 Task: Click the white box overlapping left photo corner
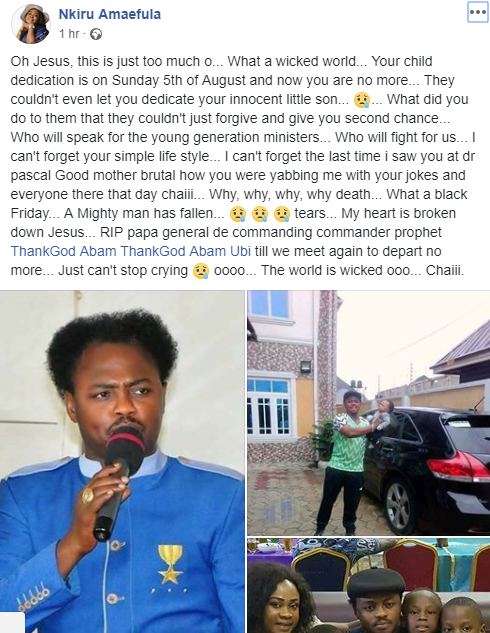click(x=12, y=622)
